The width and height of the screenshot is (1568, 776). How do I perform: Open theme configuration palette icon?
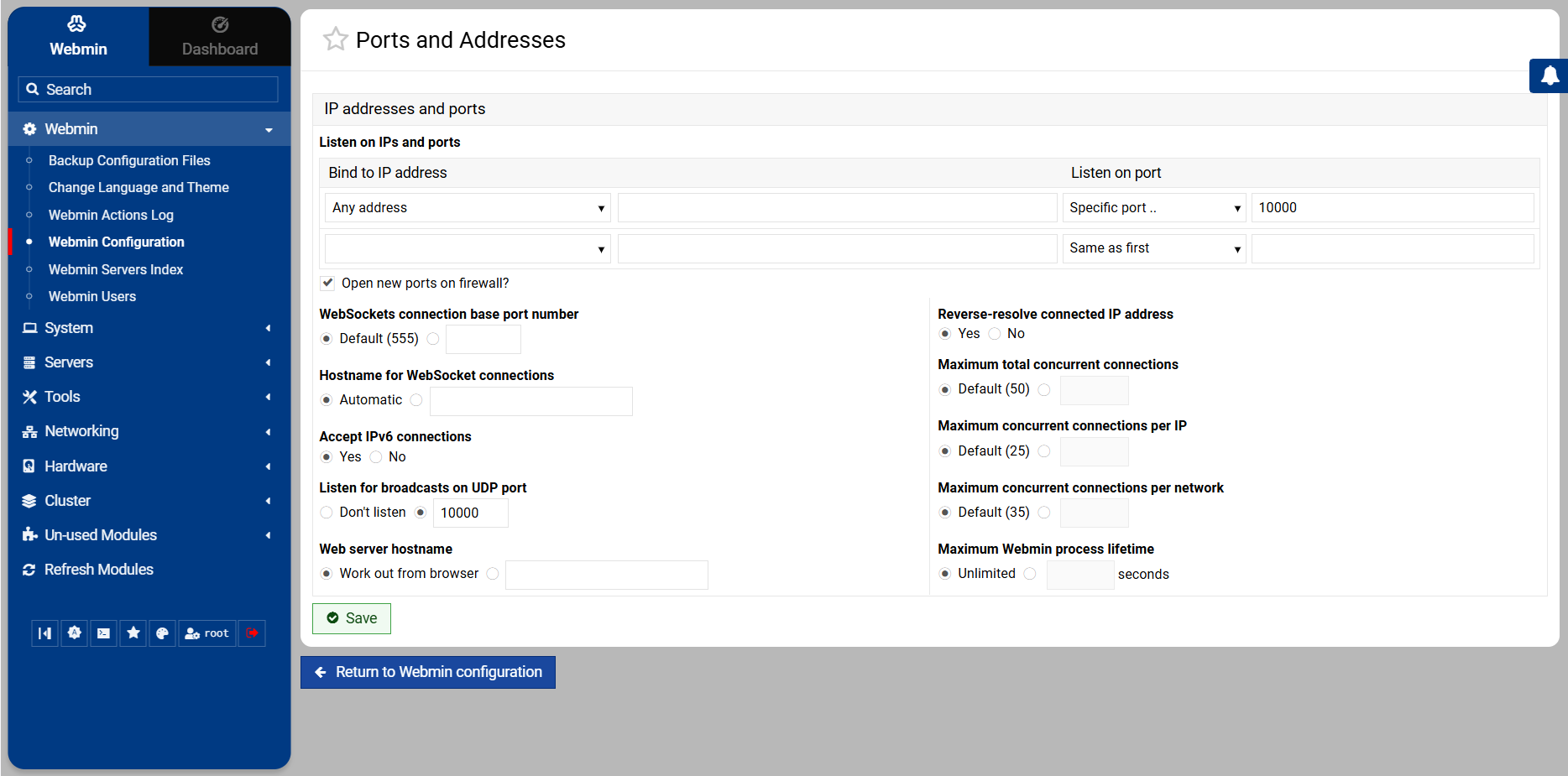tap(162, 633)
